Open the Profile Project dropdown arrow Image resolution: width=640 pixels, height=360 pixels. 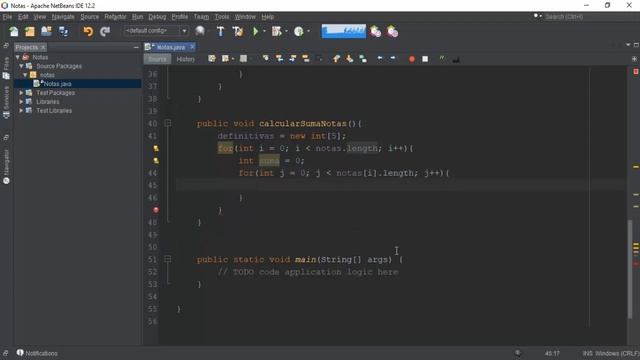(x=308, y=31)
